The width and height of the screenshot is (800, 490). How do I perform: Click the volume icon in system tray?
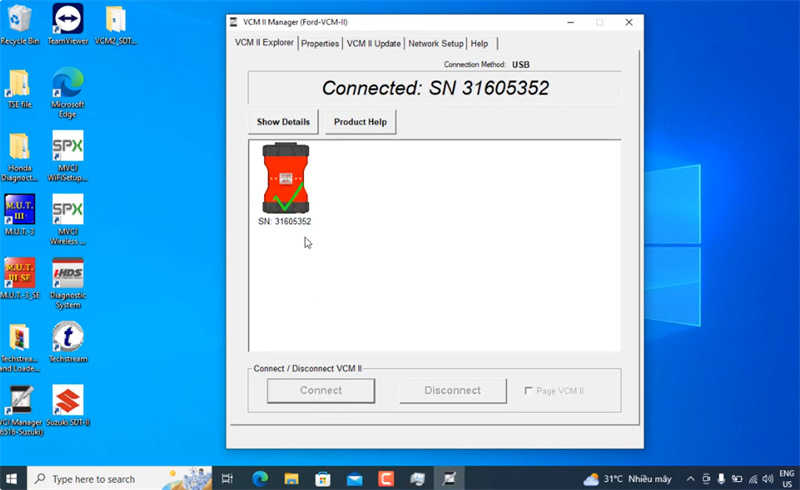click(x=768, y=479)
